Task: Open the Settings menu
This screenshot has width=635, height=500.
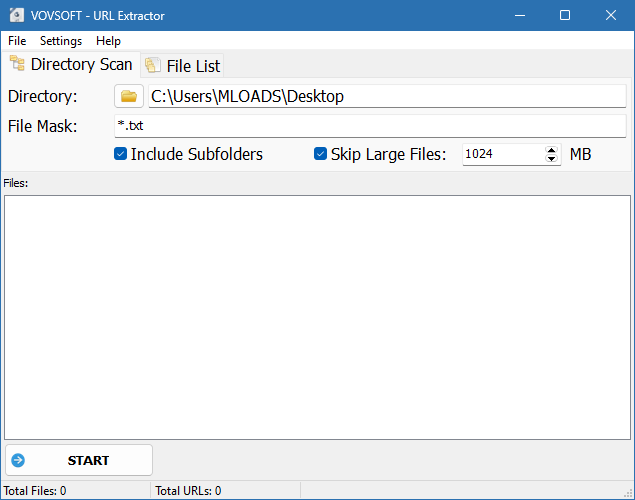Action: click(61, 41)
